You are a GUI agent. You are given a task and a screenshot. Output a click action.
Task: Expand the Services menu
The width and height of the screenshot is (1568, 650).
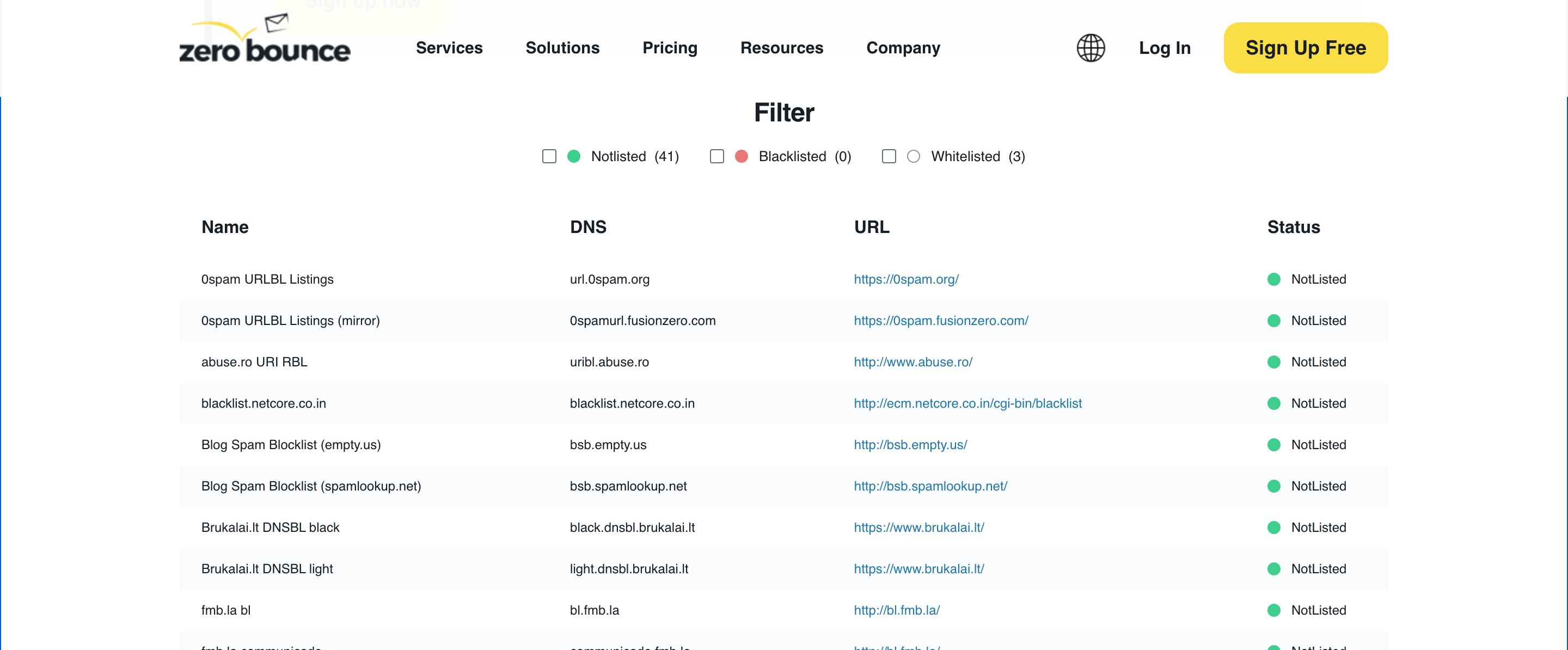(x=449, y=47)
